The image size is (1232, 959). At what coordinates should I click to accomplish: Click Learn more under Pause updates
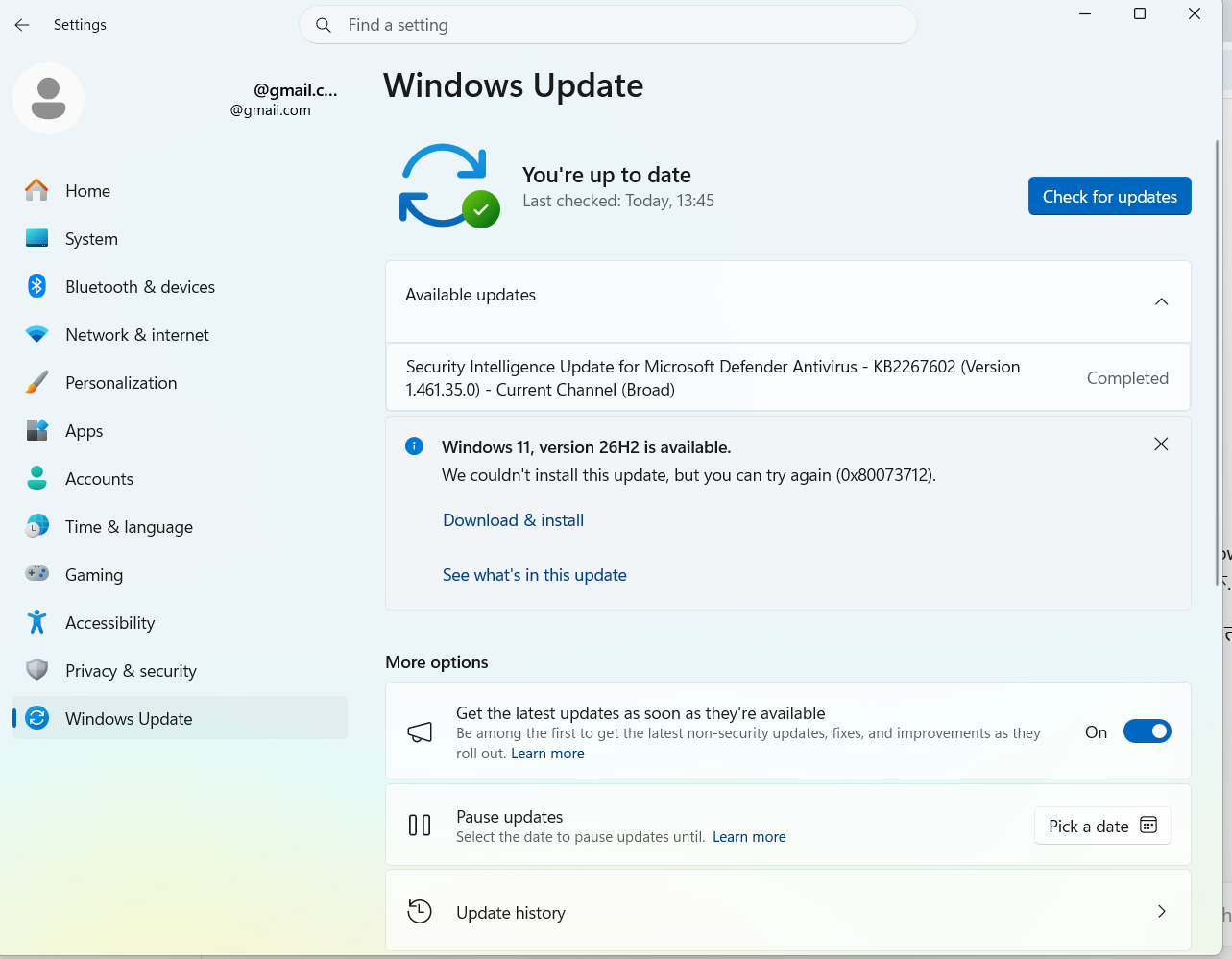(x=749, y=837)
